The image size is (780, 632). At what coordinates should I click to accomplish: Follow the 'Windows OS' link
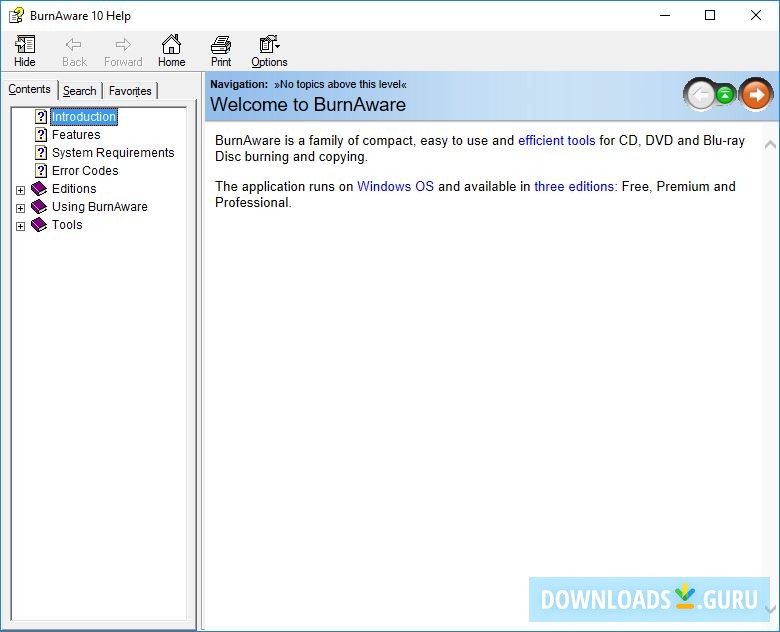(395, 187)
